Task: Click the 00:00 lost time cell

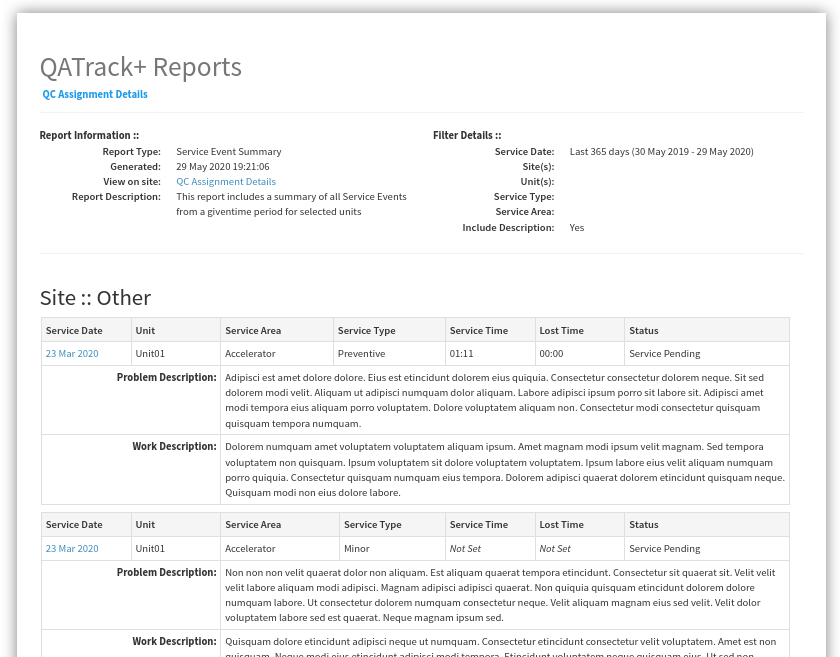Action: 580,354
